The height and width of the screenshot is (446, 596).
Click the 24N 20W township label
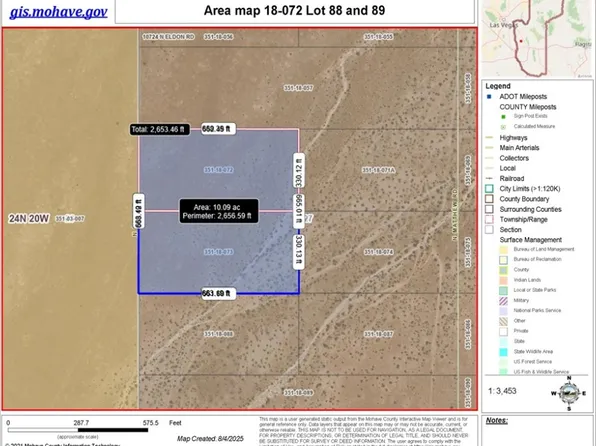tap(29, 219)
